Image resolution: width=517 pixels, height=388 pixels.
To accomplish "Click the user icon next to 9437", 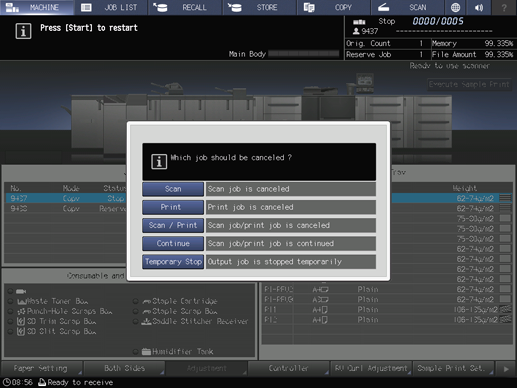I will click(x=356, y=31).
